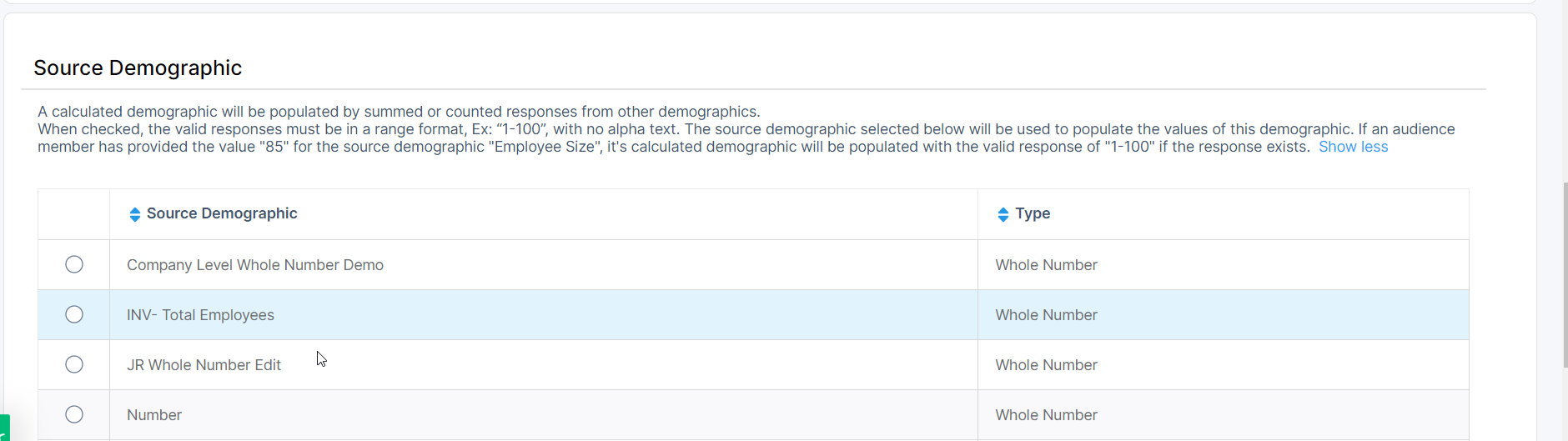Collapse description with Show less link
This screenshot has height=441, width=1568.
click(1353, 147)
